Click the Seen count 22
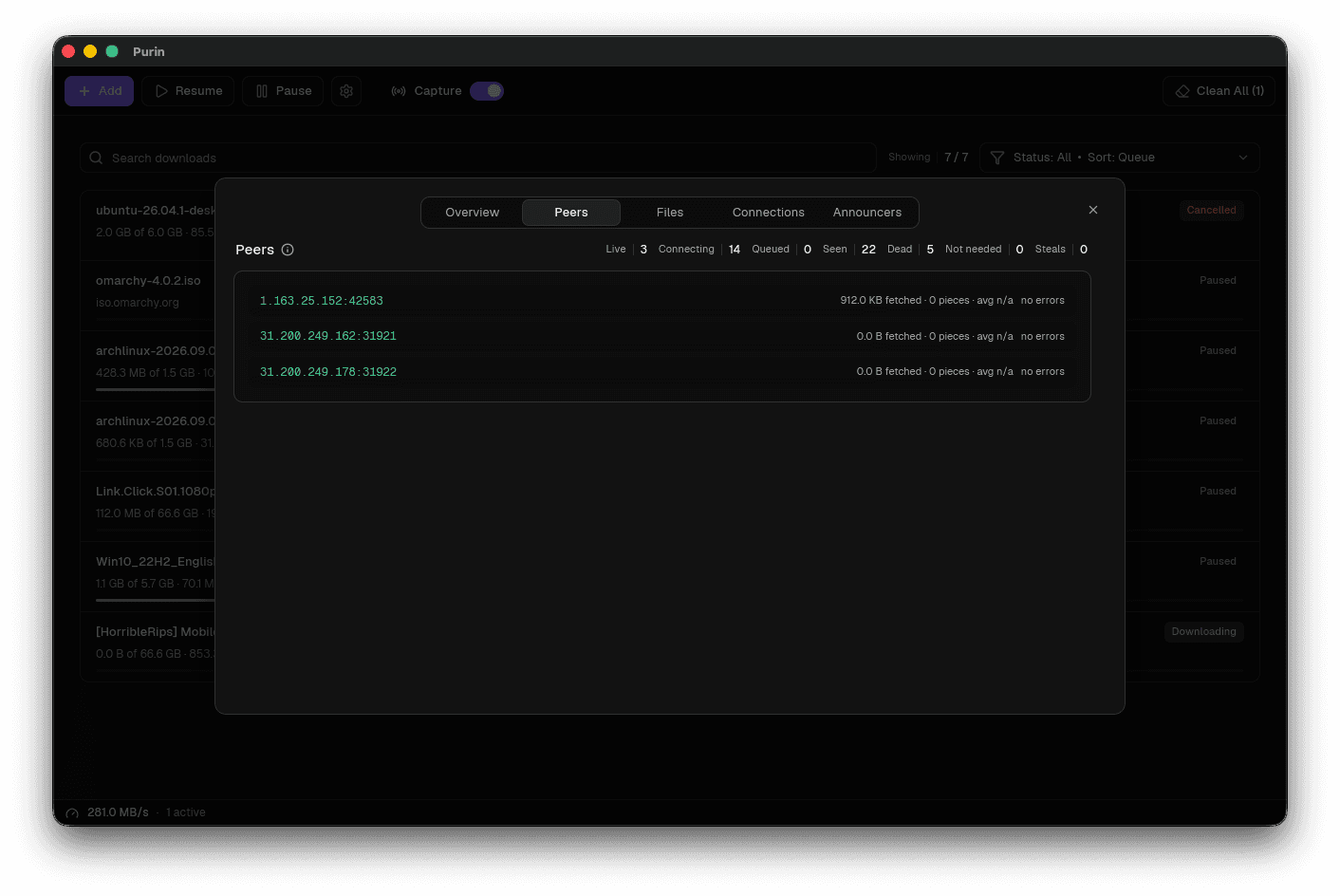This screenshot has width=1340, height=896. (868, 250)
